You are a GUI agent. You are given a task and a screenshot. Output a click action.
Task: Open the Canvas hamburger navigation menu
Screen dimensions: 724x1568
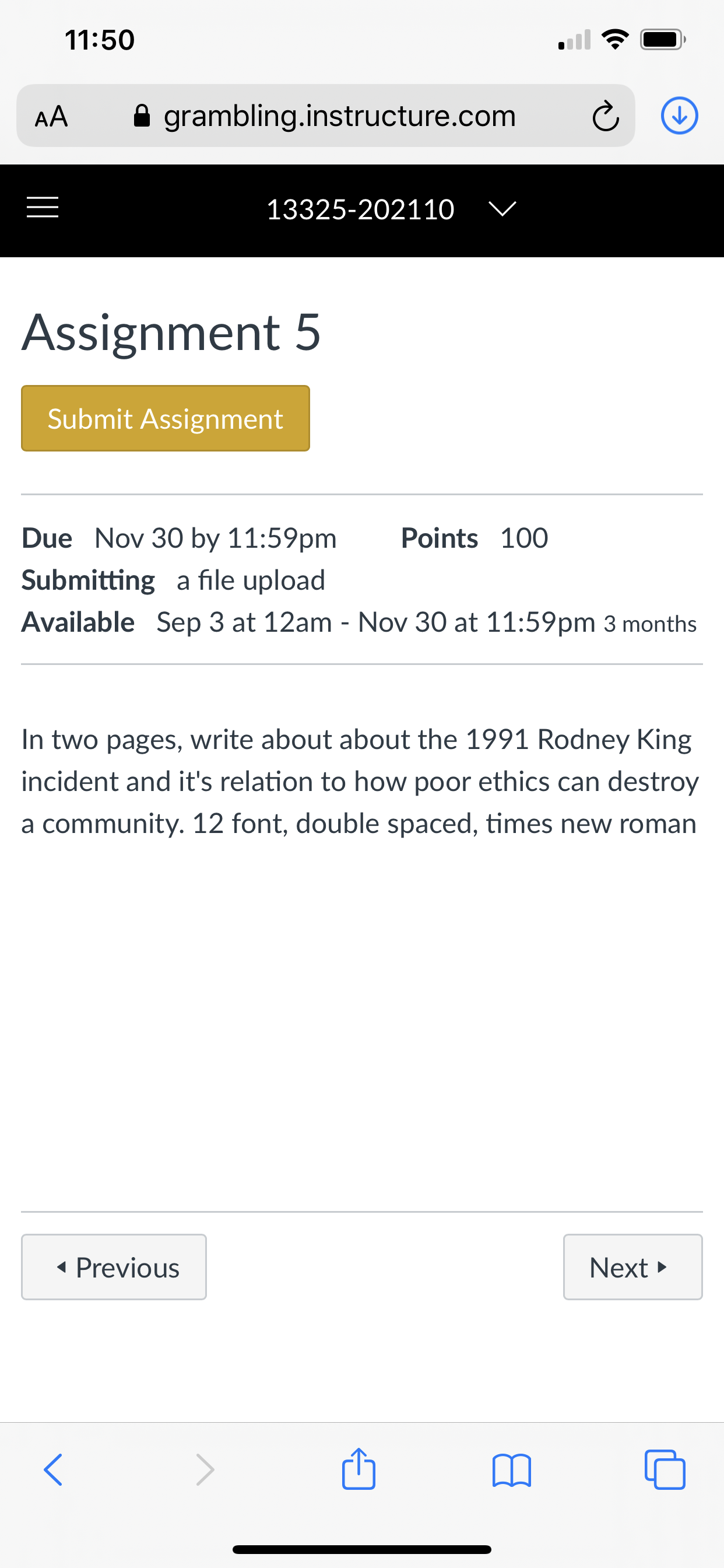coord(43,208)
